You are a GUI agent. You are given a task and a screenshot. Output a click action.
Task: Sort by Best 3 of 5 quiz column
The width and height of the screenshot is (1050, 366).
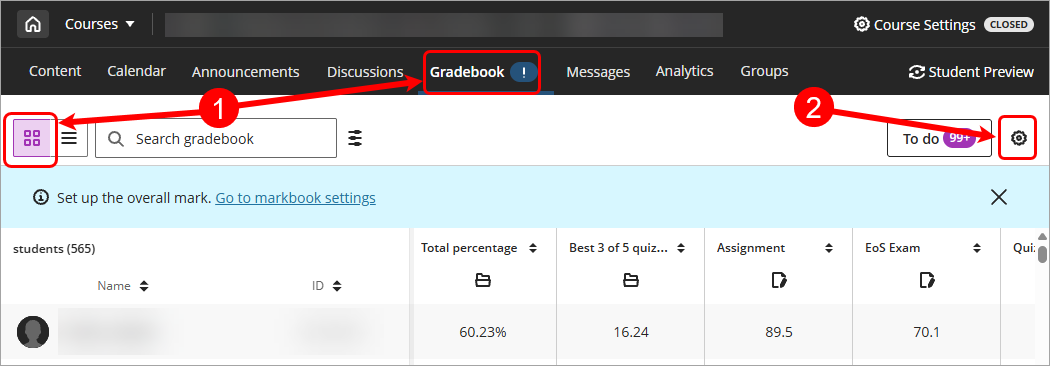click(681, 248)
